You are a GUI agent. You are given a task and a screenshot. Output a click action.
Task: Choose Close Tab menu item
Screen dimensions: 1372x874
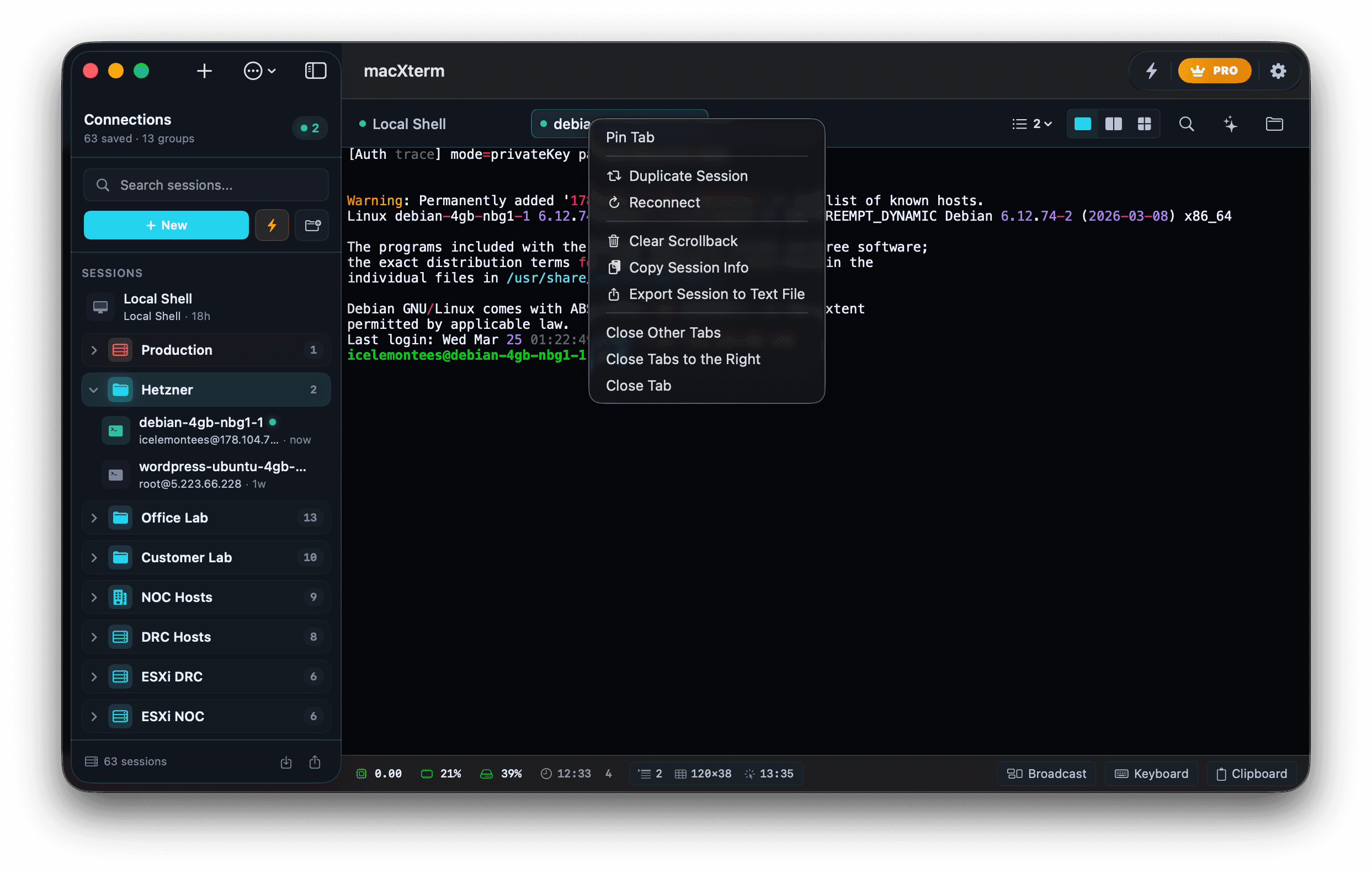(706, 386)
